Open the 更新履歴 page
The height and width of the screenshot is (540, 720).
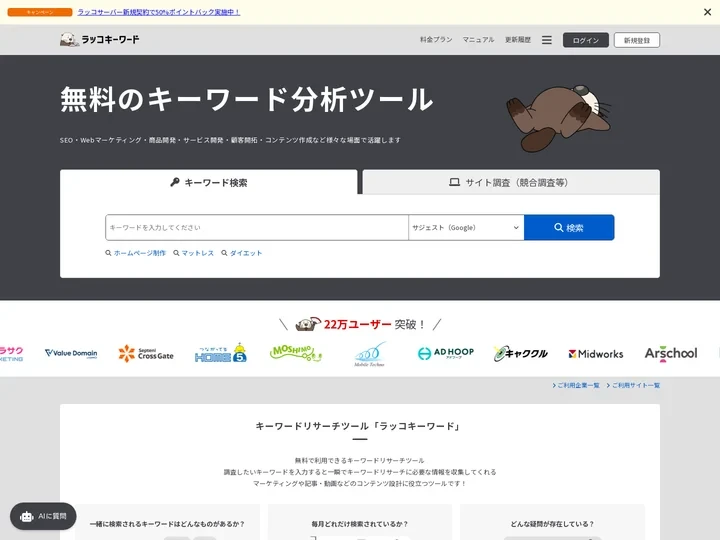pyautogui.click(x=518, y=39)
